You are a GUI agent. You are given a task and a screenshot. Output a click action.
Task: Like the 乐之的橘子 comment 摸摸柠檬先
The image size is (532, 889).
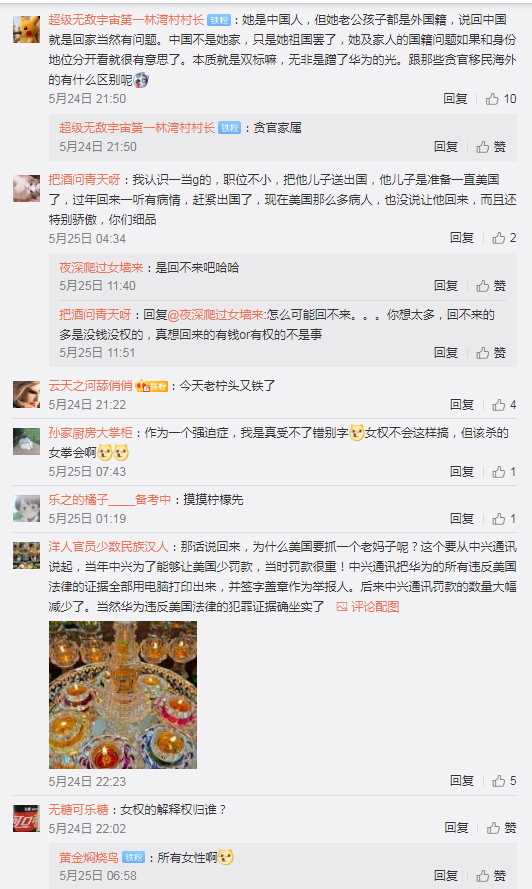coord(504,519)
